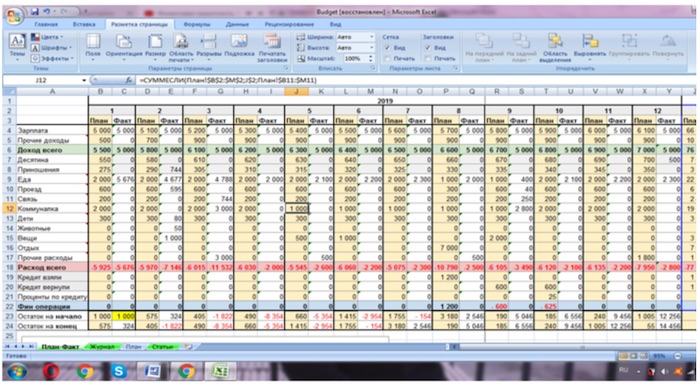Switch to Данные ribbon tab

[237, 24]
